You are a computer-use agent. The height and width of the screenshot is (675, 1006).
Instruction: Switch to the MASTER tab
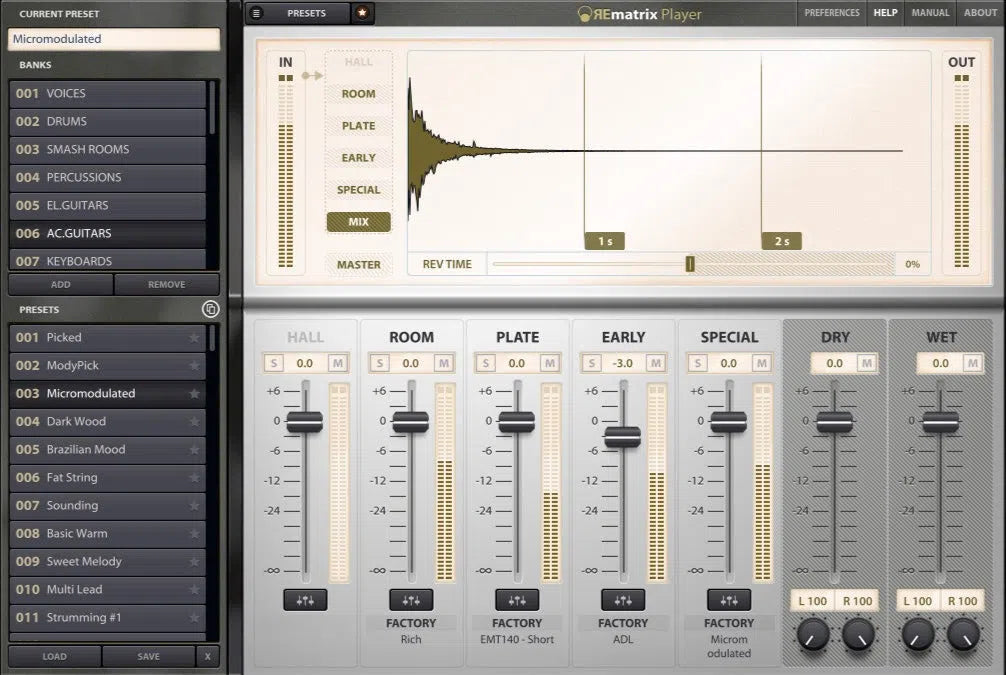358,265
